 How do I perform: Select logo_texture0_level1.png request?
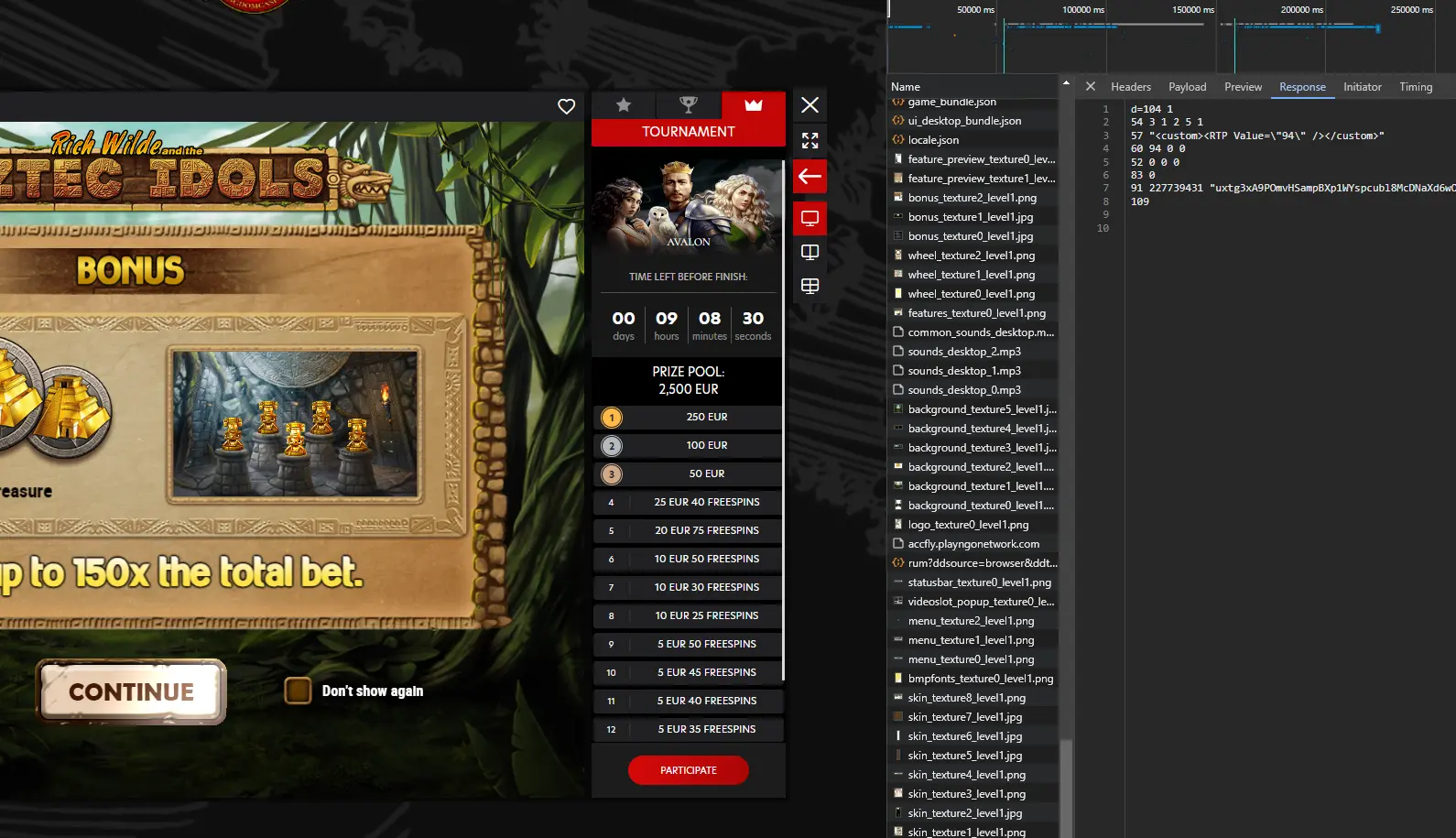[x=973, y=525]
